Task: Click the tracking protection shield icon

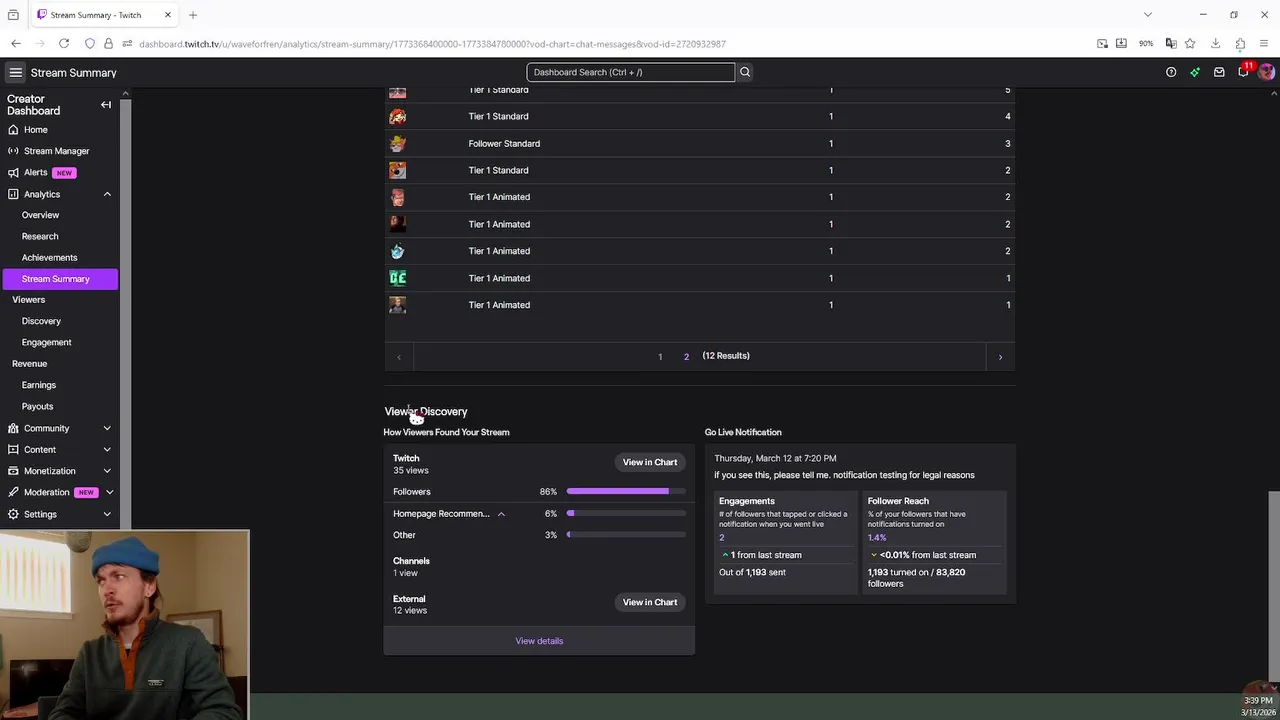Action: (x=90, y=44)
